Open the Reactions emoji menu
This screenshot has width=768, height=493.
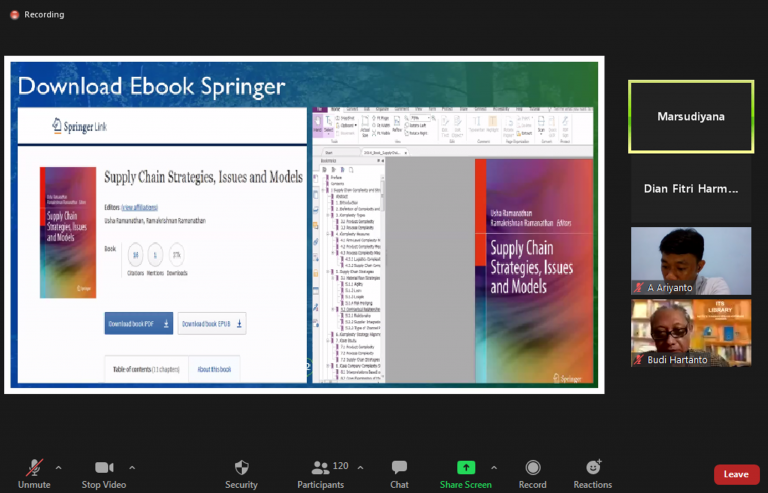coord(593,467)
